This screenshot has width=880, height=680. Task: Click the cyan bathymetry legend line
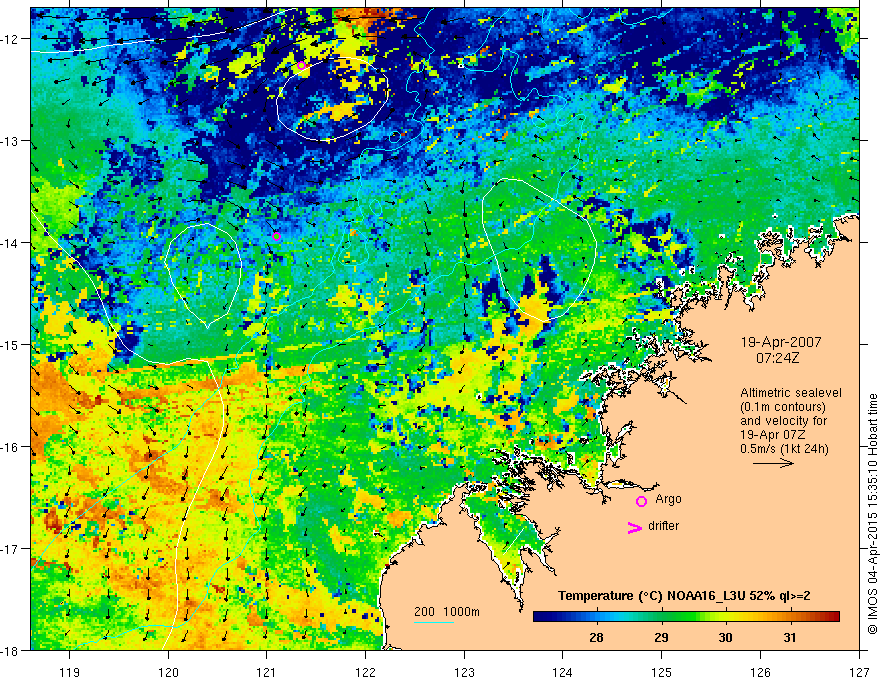(434, 622)
